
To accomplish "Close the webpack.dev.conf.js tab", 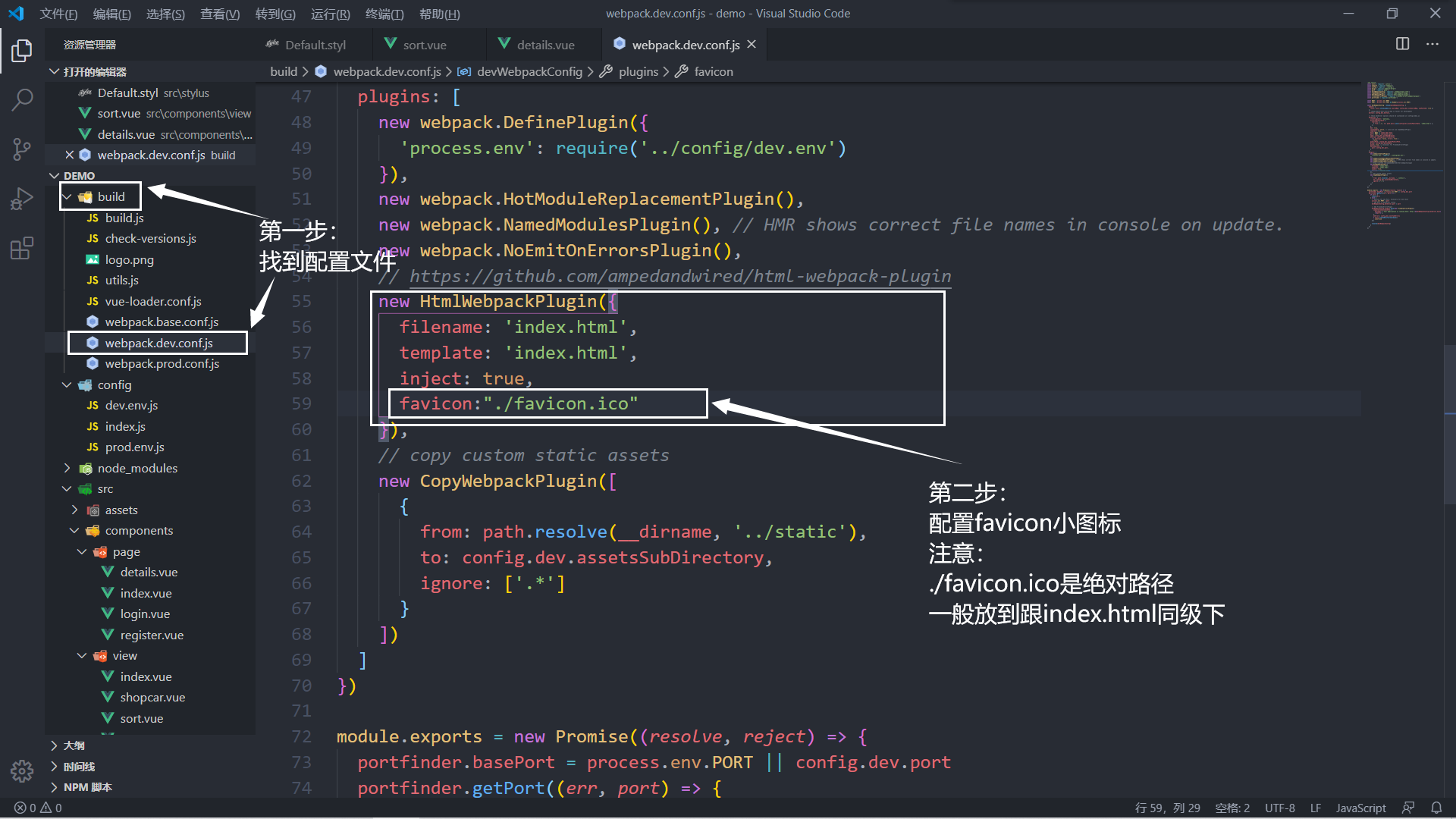I will point(752,44).
